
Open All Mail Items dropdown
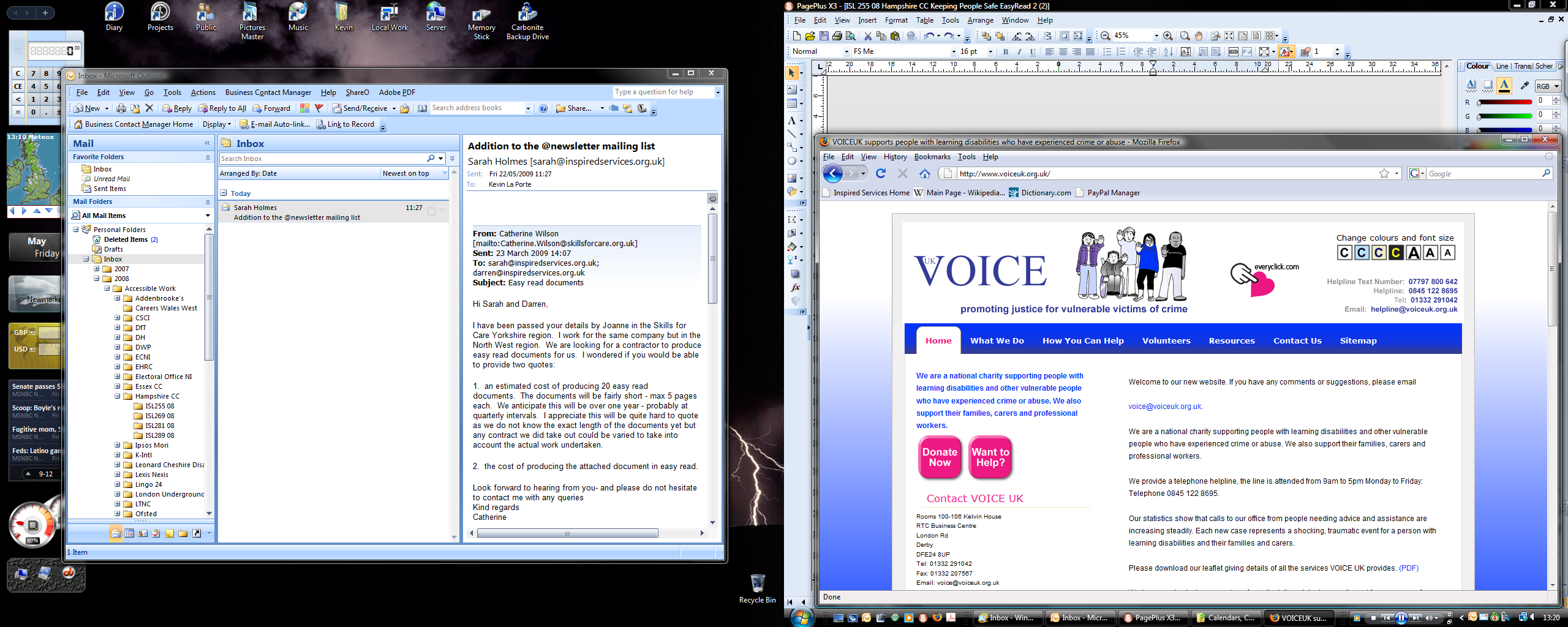[x=208, y=216]
